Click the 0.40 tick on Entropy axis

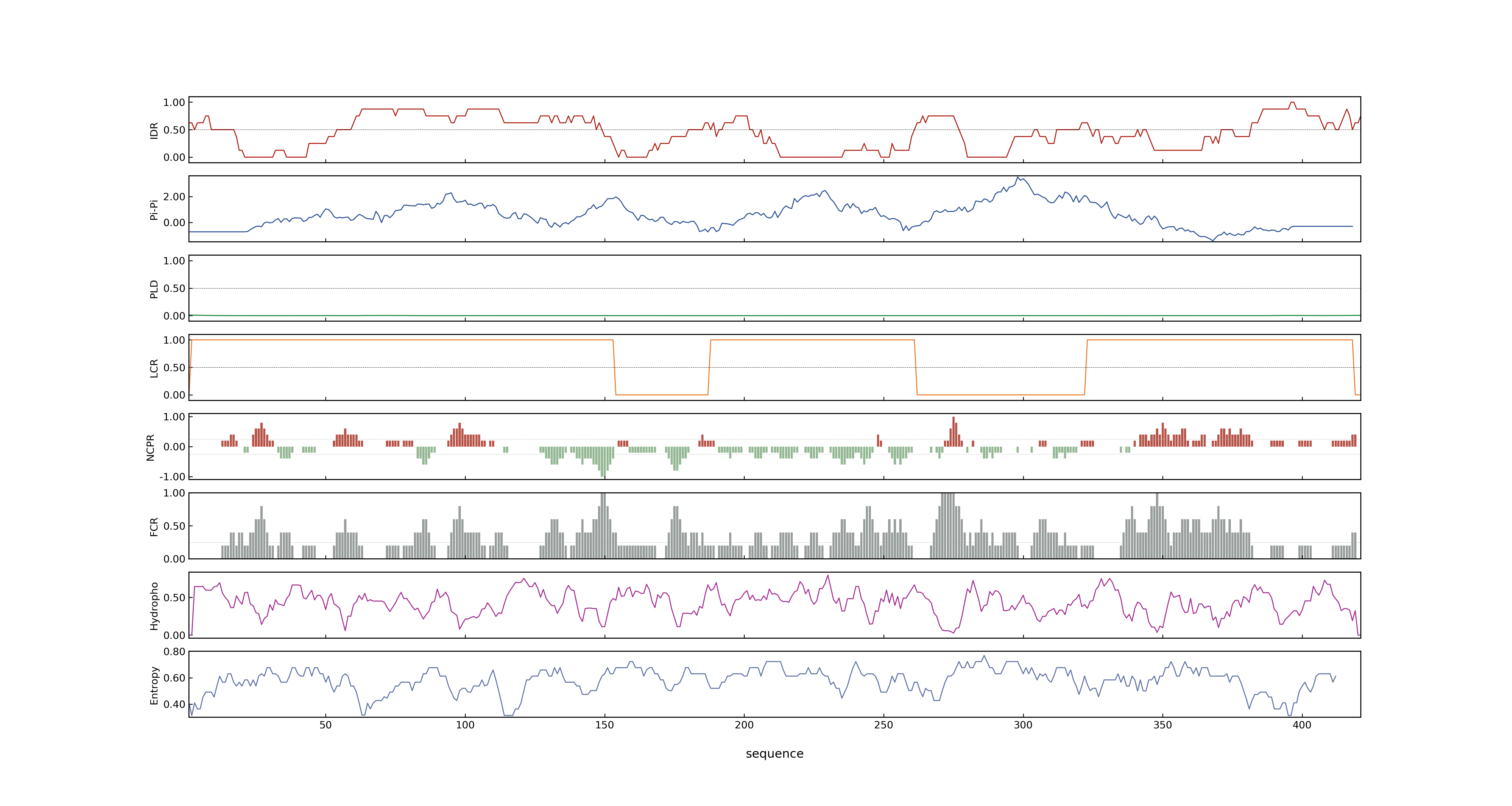click(x=174, y=704)
